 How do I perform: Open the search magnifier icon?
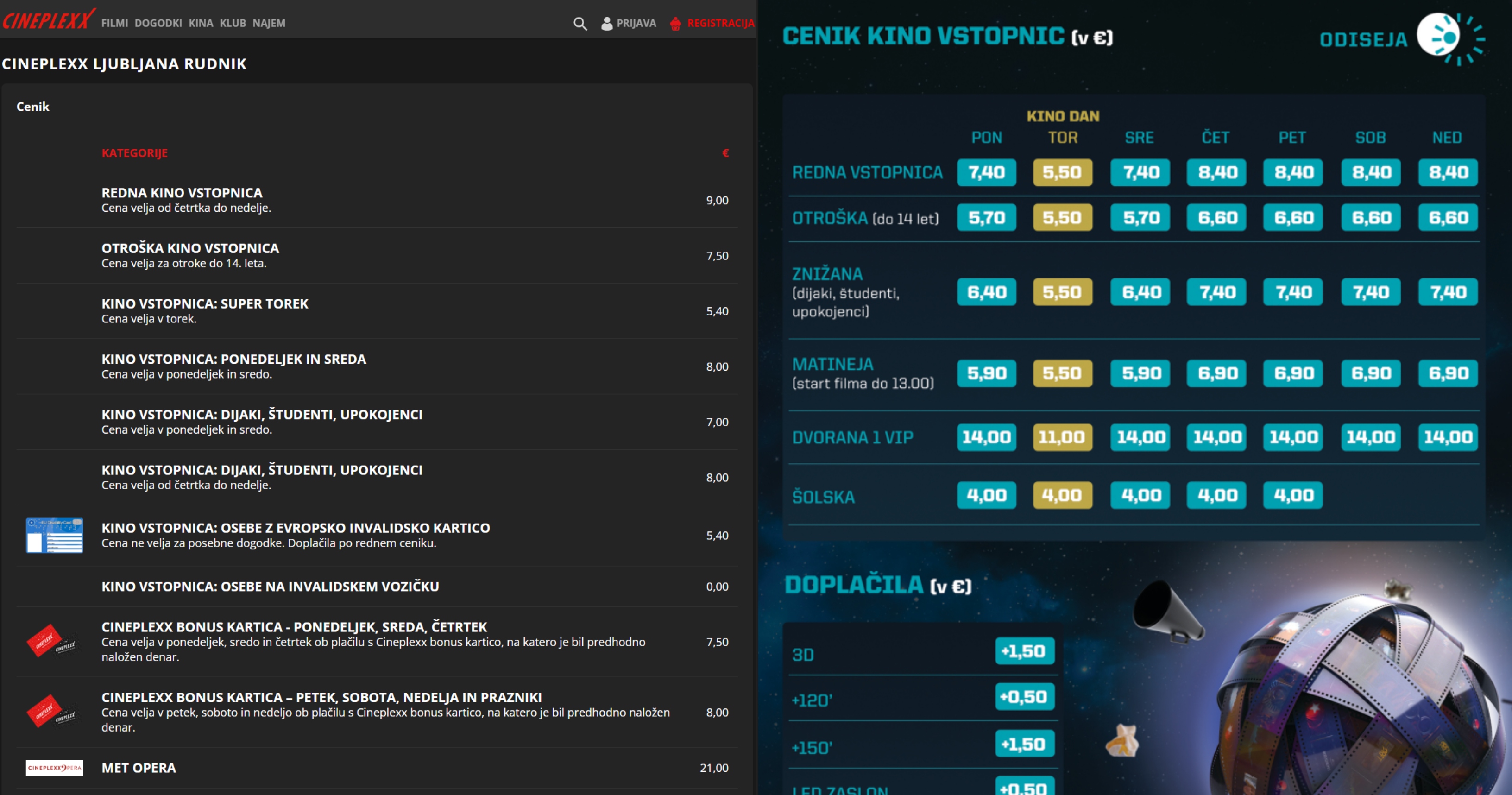click(580, 24)
